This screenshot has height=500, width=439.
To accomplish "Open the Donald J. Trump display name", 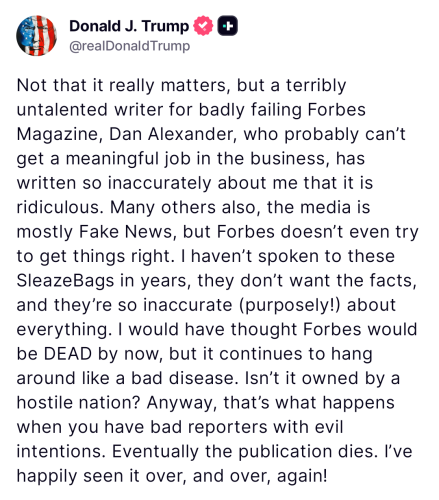I will point(129,26).
